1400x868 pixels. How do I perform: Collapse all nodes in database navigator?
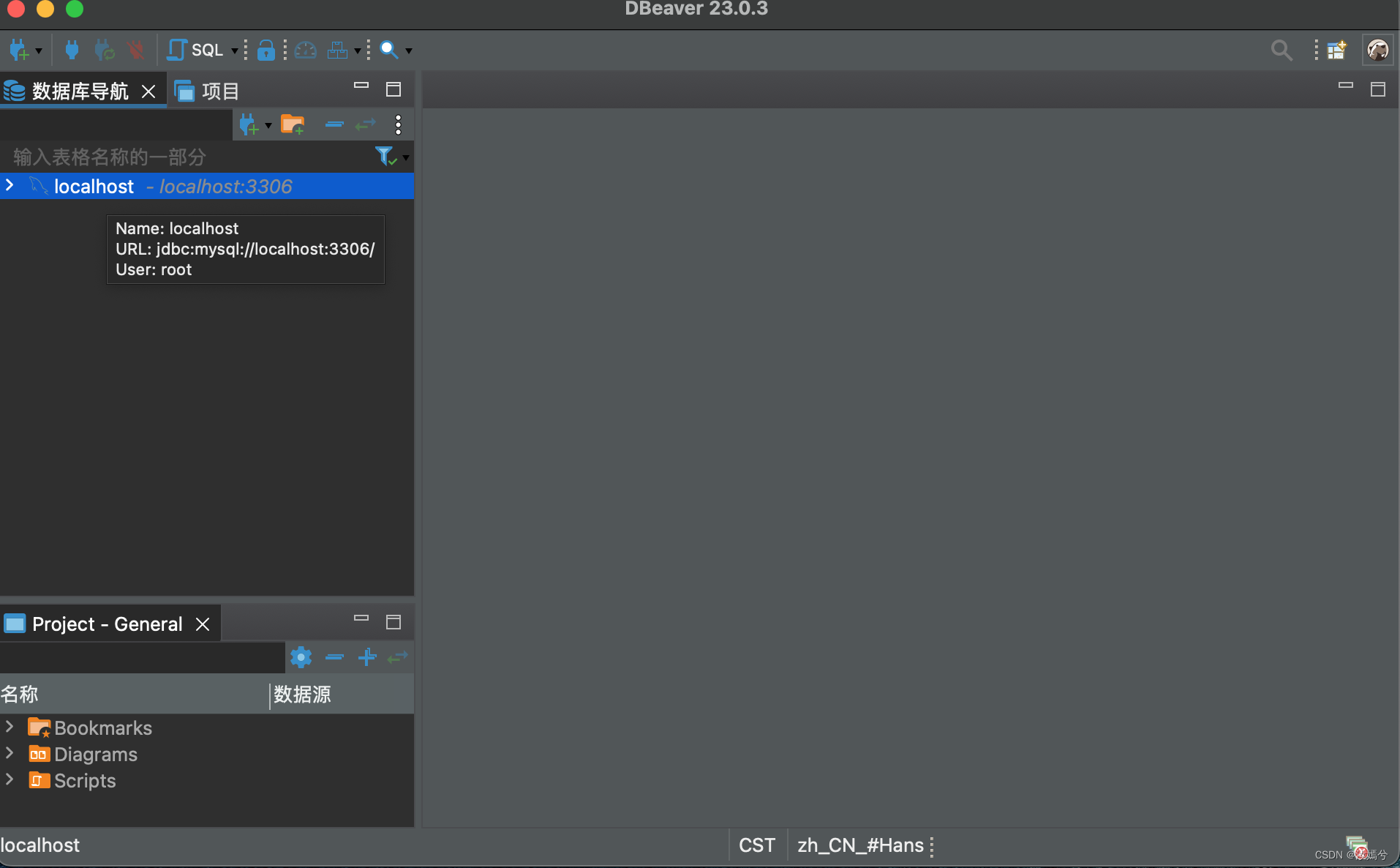tap(334, 124)
